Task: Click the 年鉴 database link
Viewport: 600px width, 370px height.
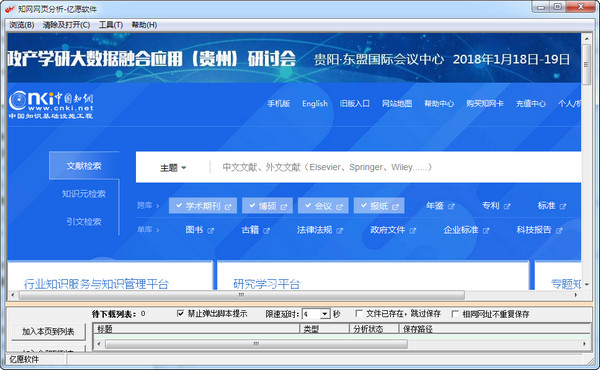Action: [435, 206]
